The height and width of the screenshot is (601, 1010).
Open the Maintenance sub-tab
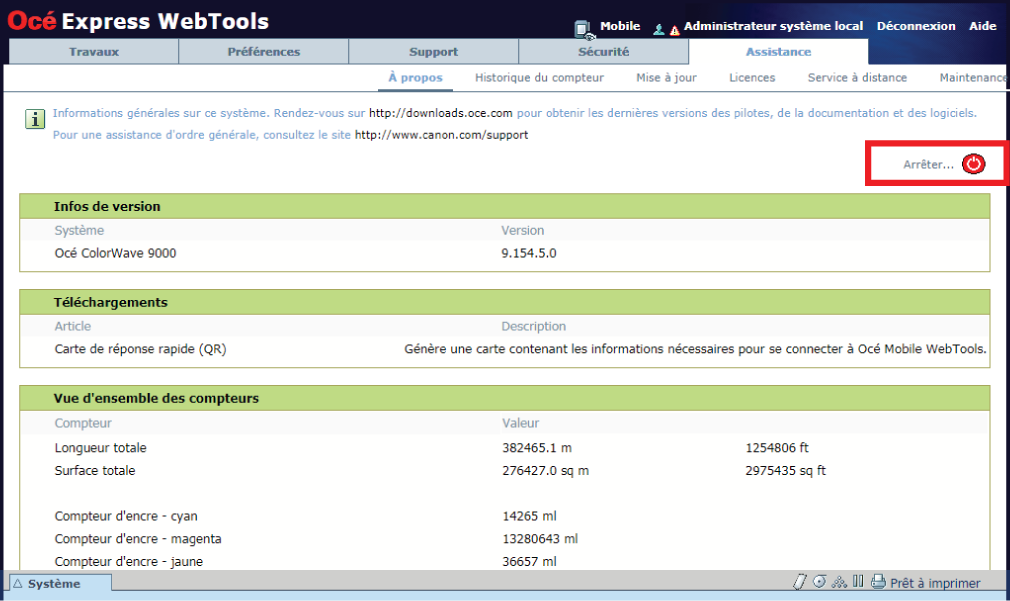pos(973,77)
